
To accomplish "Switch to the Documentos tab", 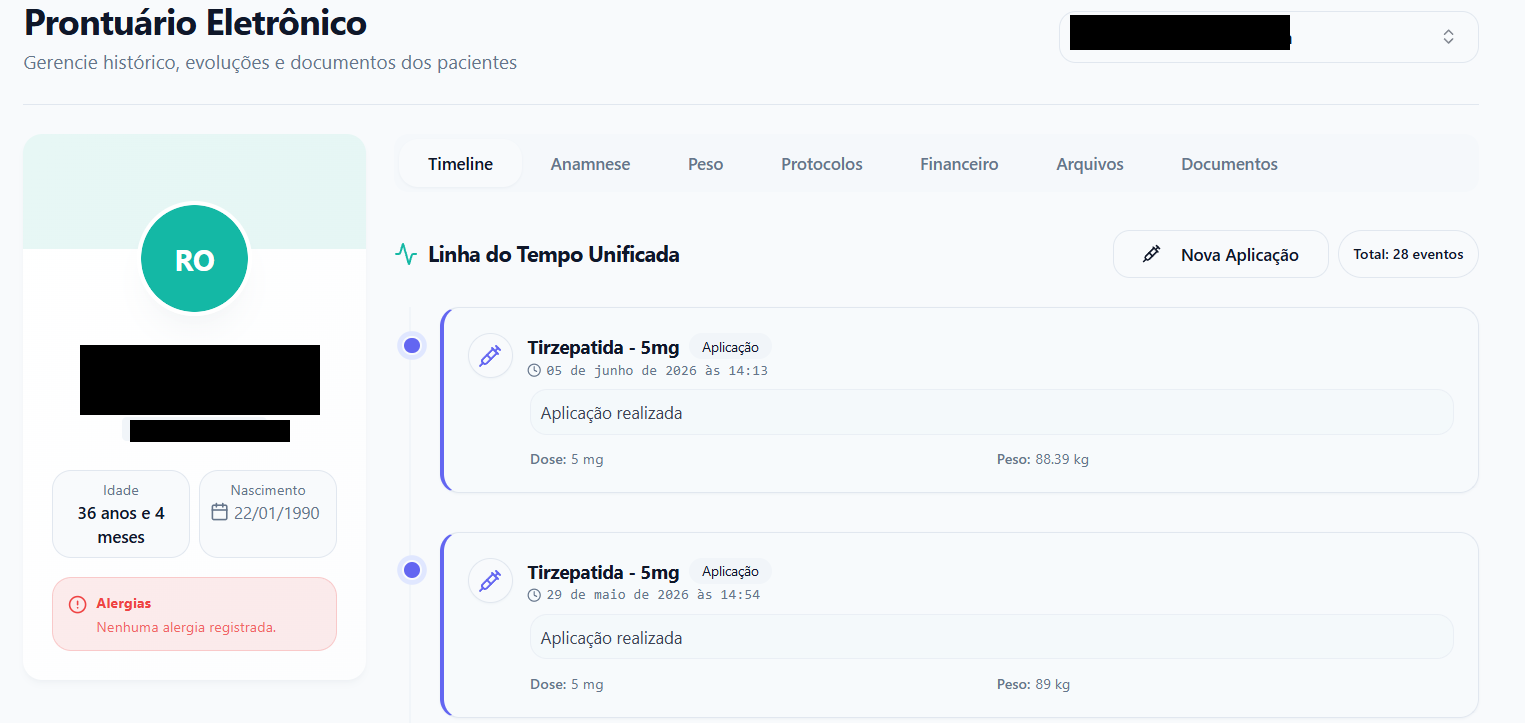I will pyautogui.click(x=1229, y=164).
